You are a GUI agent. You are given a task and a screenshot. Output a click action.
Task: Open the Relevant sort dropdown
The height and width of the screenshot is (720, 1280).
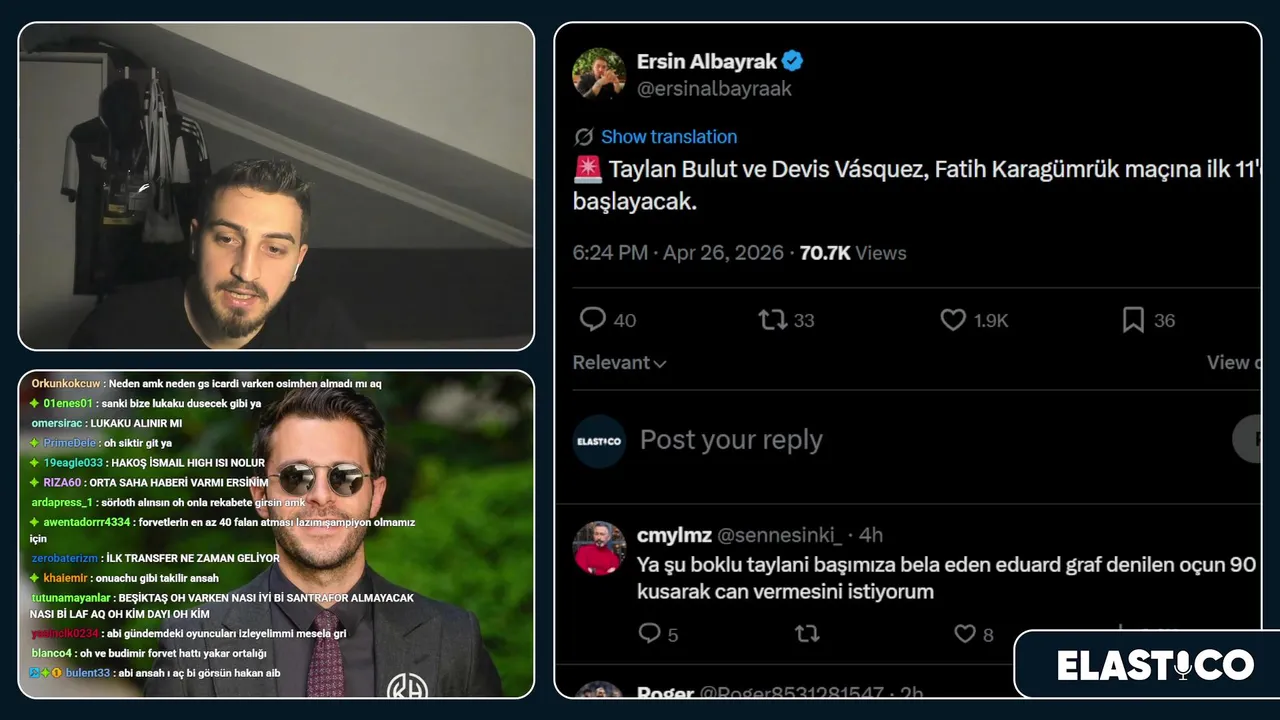point(619,363)
